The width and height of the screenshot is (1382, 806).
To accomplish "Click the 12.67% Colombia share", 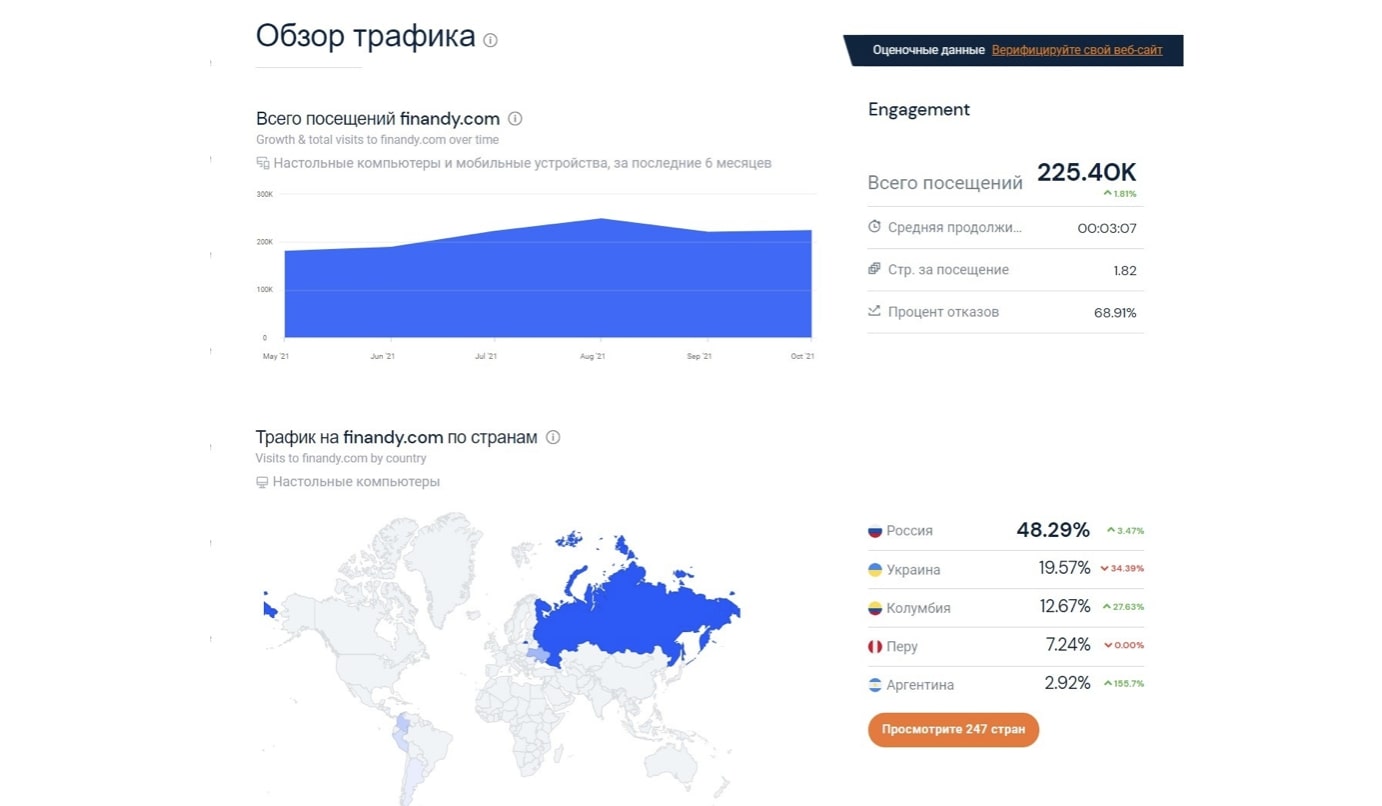I will point(1065,607).
